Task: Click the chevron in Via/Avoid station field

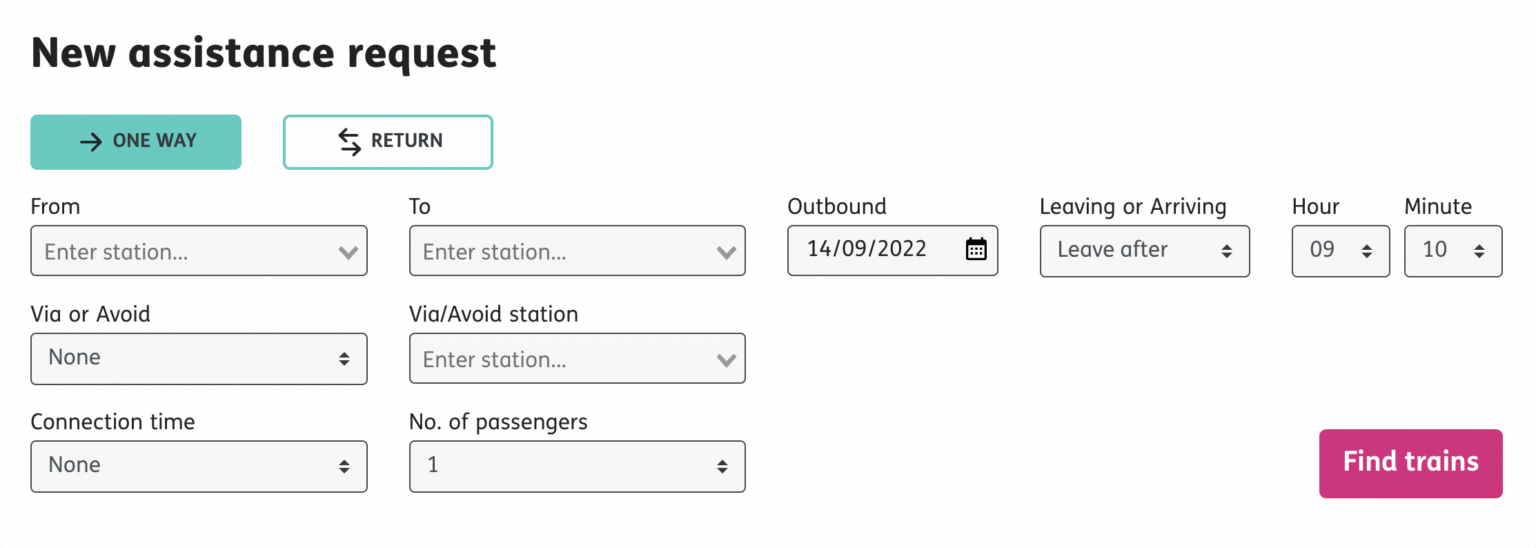Action: (x=726, y=360)
